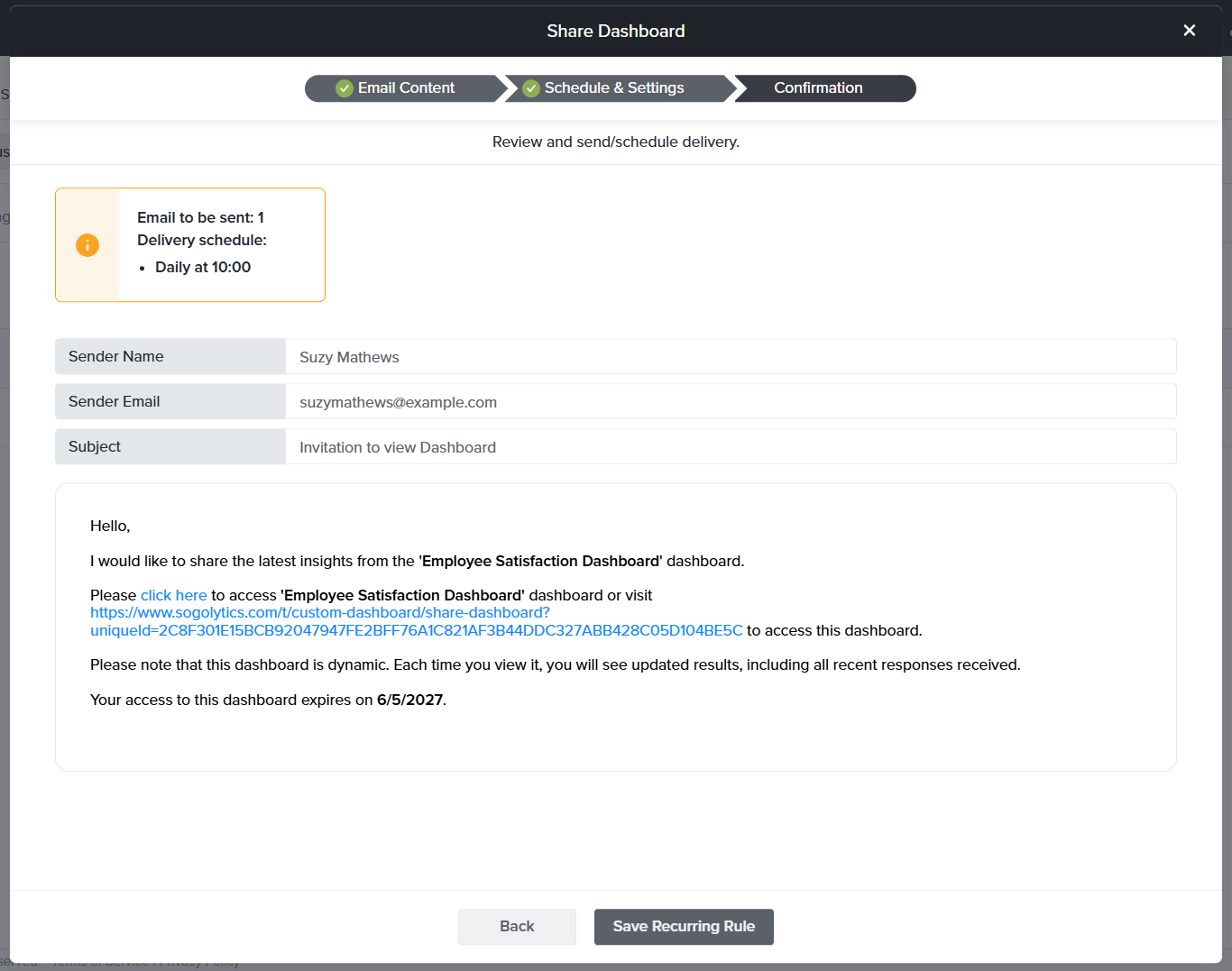Click the Sender Email label
Image resolution: width=1232 pixels, height=971 pixels.
[115, 402]
